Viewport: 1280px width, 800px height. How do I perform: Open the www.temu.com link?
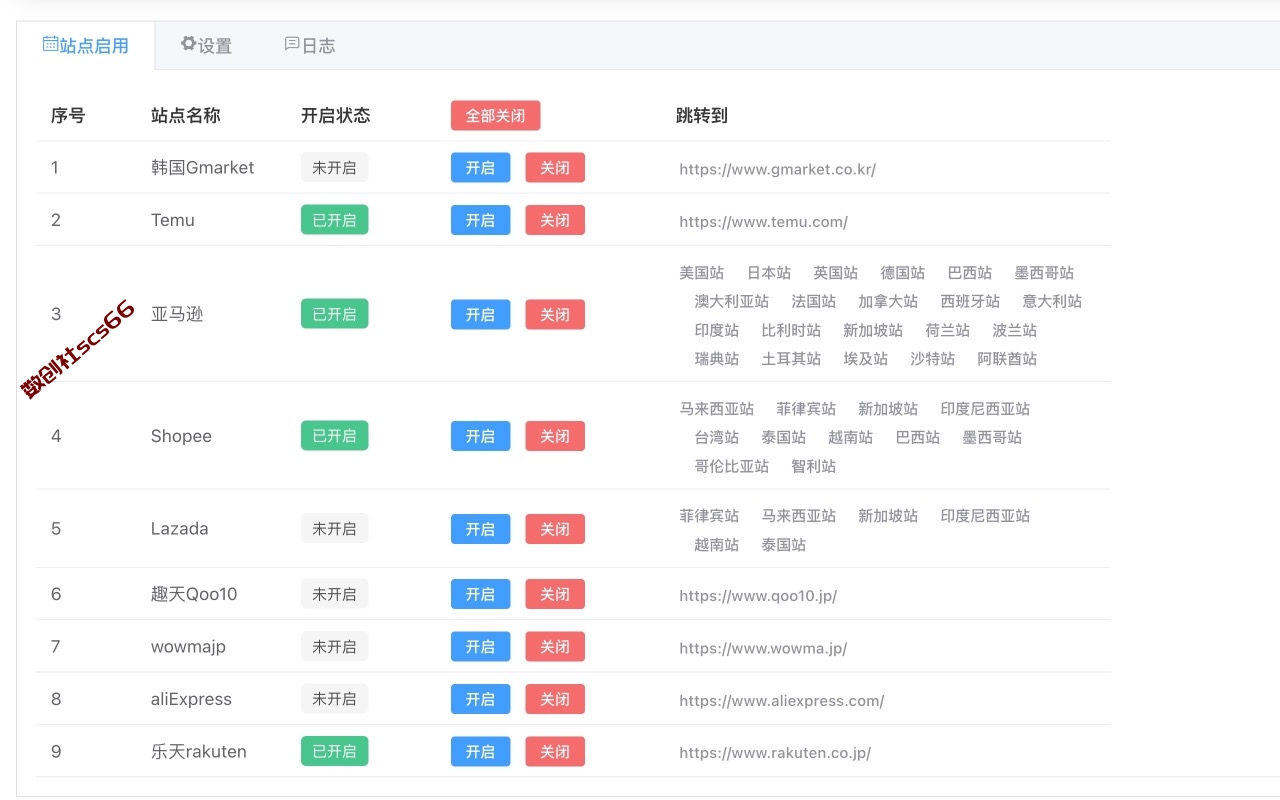point(763,222)
